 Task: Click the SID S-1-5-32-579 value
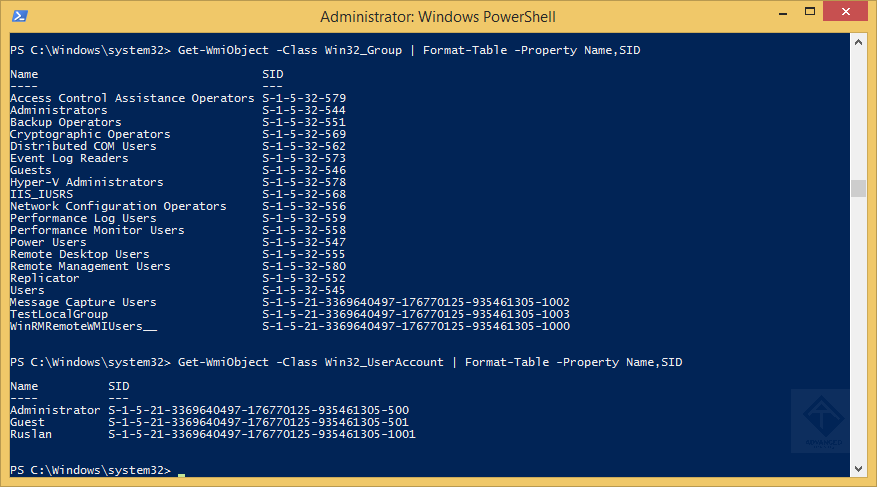(303, 98)
